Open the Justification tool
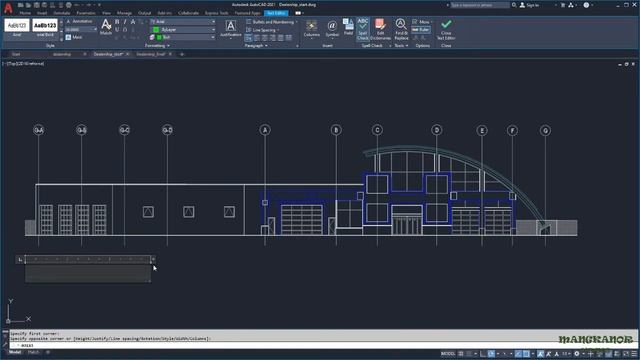The width and height of the screenshot is (640, 360). 231,29
